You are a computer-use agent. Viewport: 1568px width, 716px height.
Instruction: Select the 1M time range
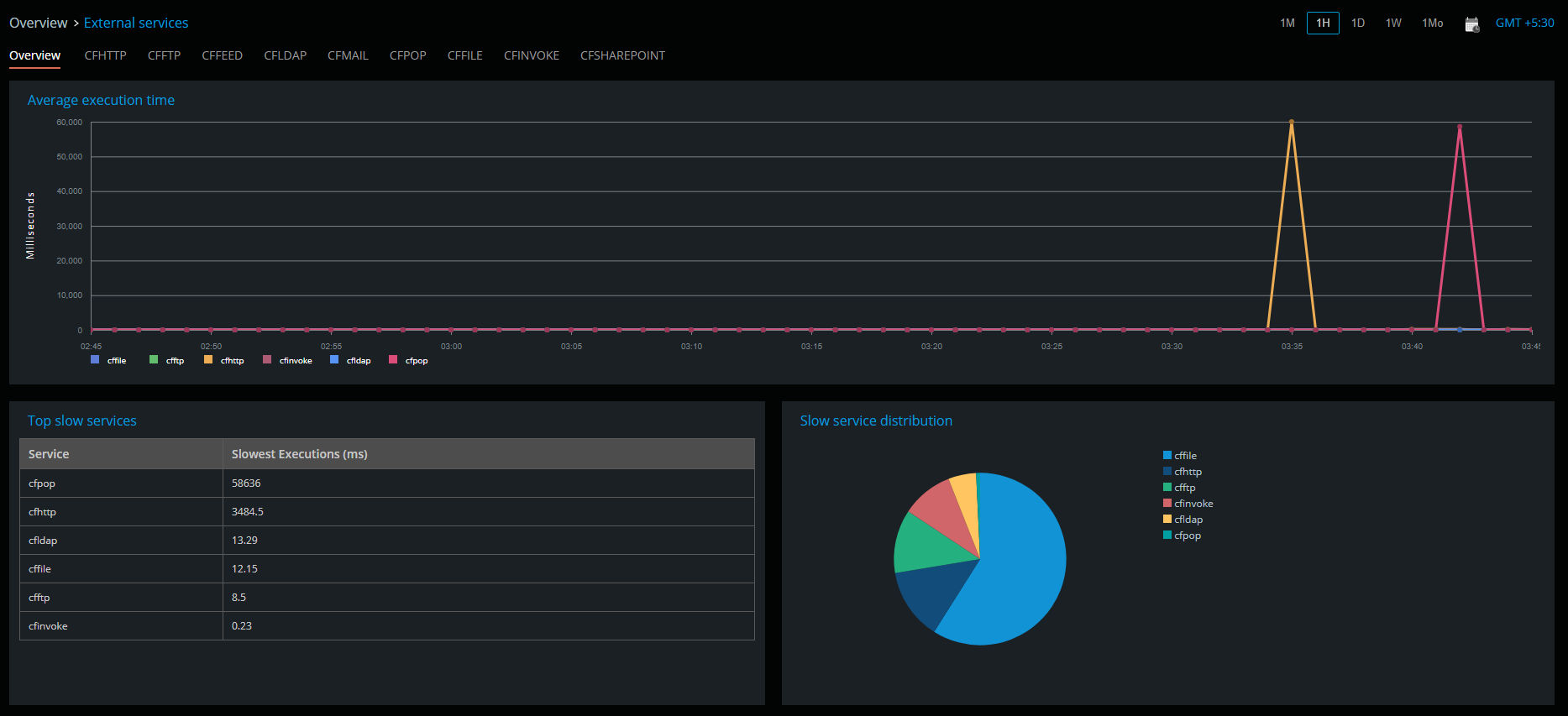click(1287, 23)
